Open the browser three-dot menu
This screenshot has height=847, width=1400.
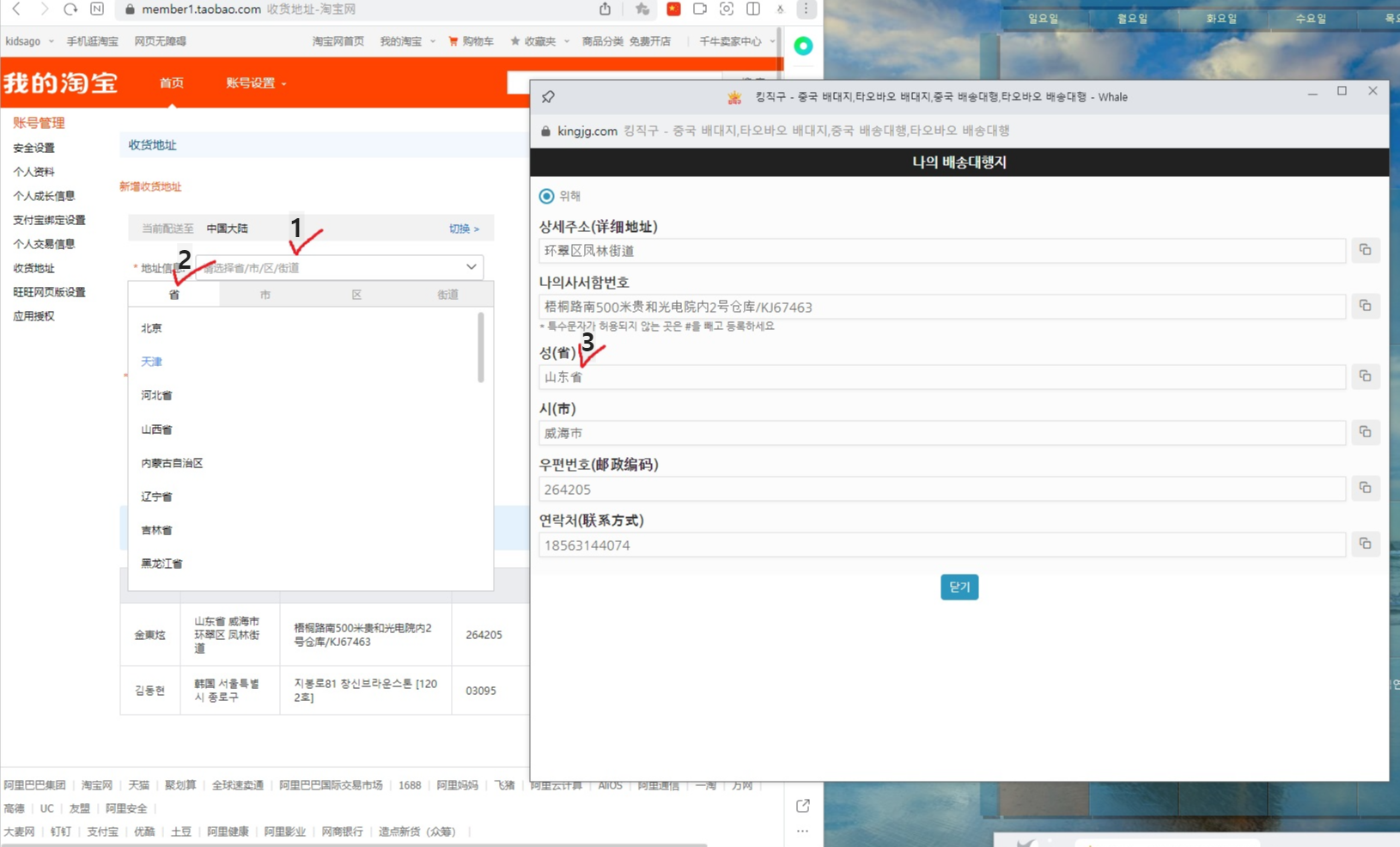[806, 9]
